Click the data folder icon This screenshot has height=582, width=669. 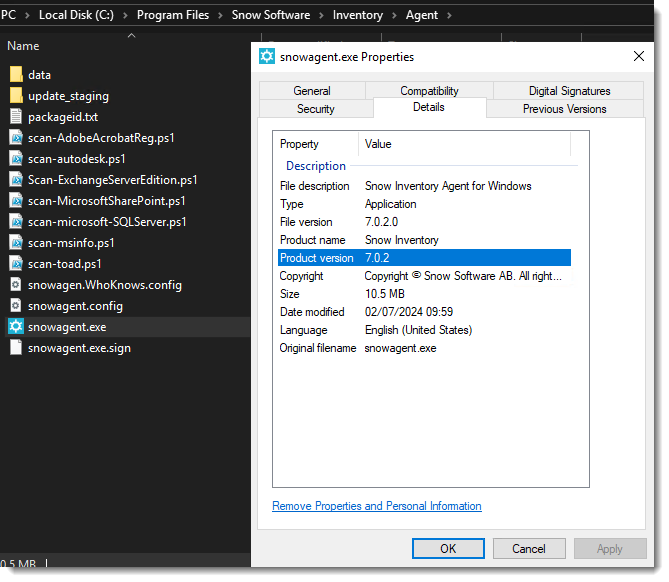(16, 75)
